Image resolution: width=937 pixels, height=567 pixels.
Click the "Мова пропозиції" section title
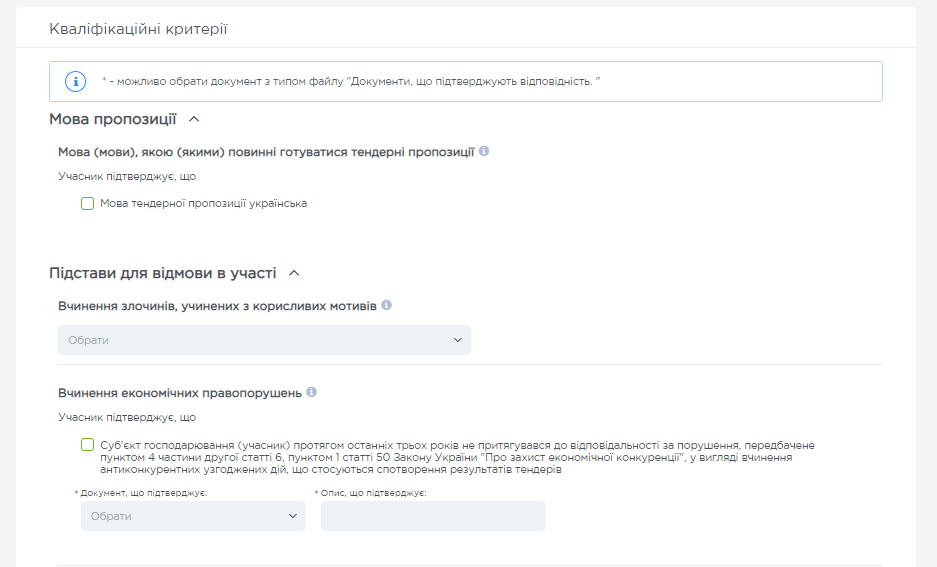(x=113, y=119)
